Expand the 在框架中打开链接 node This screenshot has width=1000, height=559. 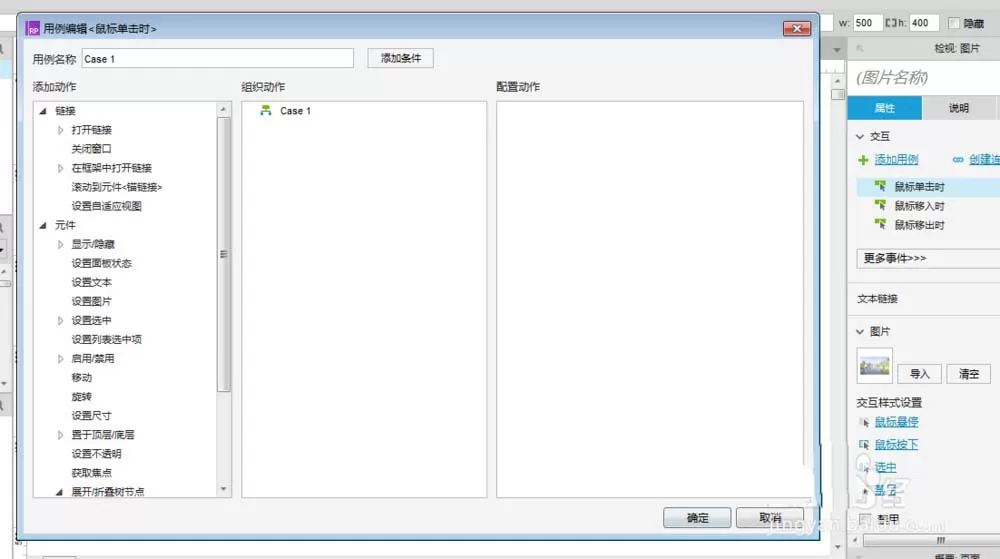(61, 168)
